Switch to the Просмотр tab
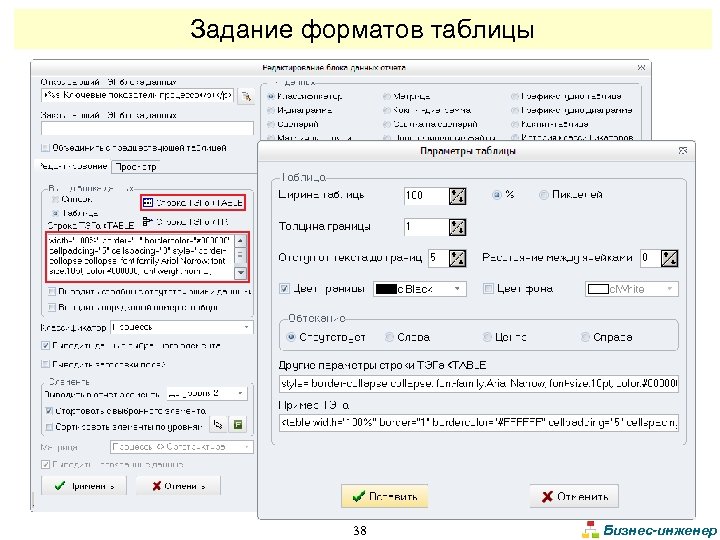The height and width of the screenshot is (540, 720). point(135,167)
